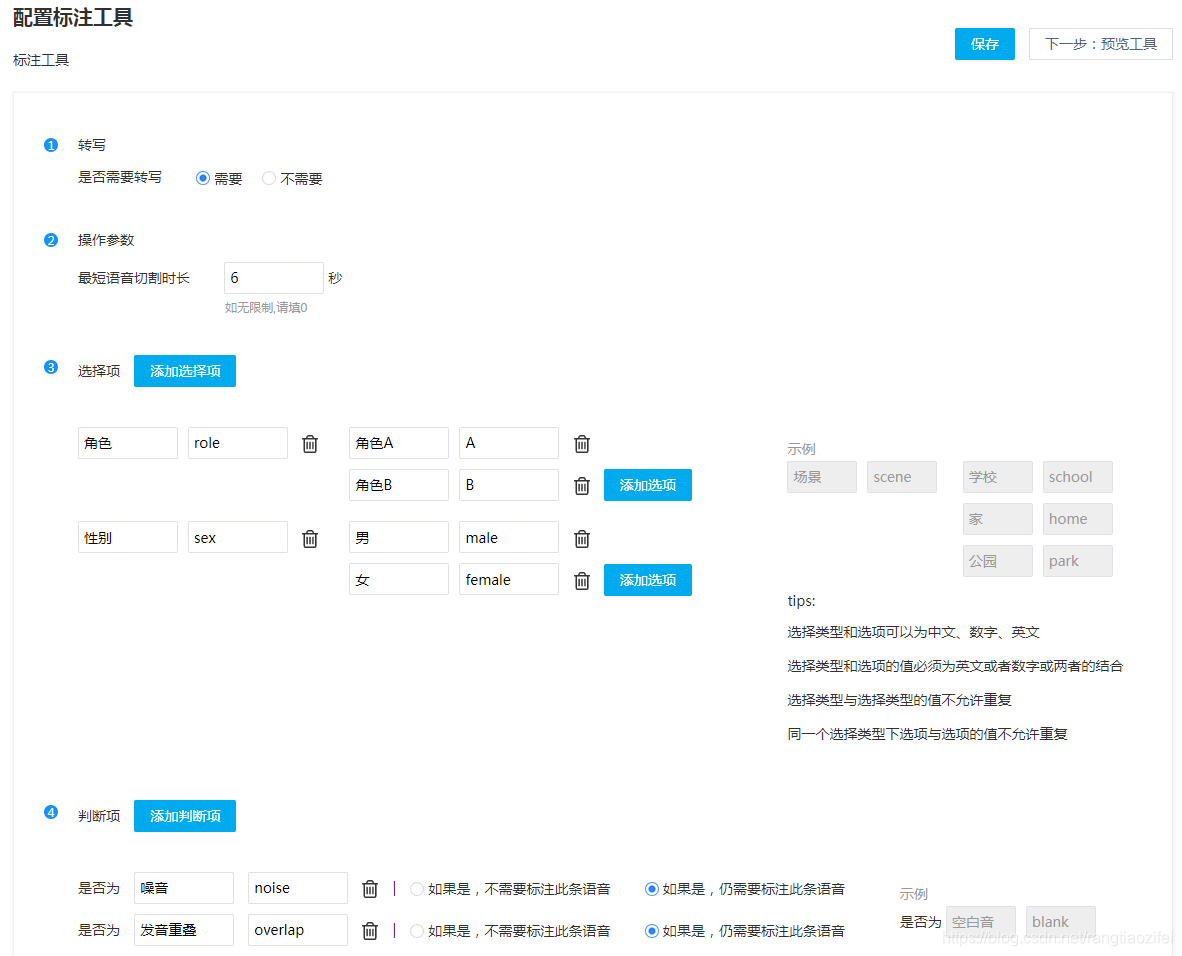The width and height of the screenshot is (1182, 956).
Task: Choose 如果是，不需要标注此条语音 for overlap
Action: tap(417, 931)
